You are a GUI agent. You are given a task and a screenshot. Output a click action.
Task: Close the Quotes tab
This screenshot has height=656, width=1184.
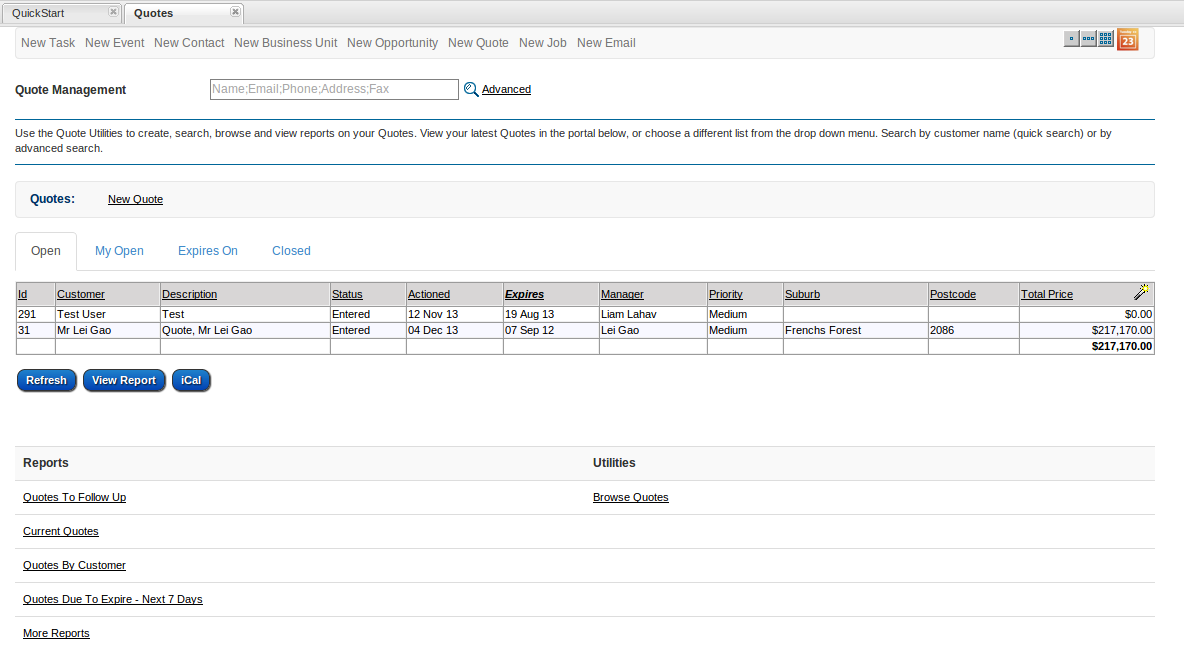[x=235, y=12]
